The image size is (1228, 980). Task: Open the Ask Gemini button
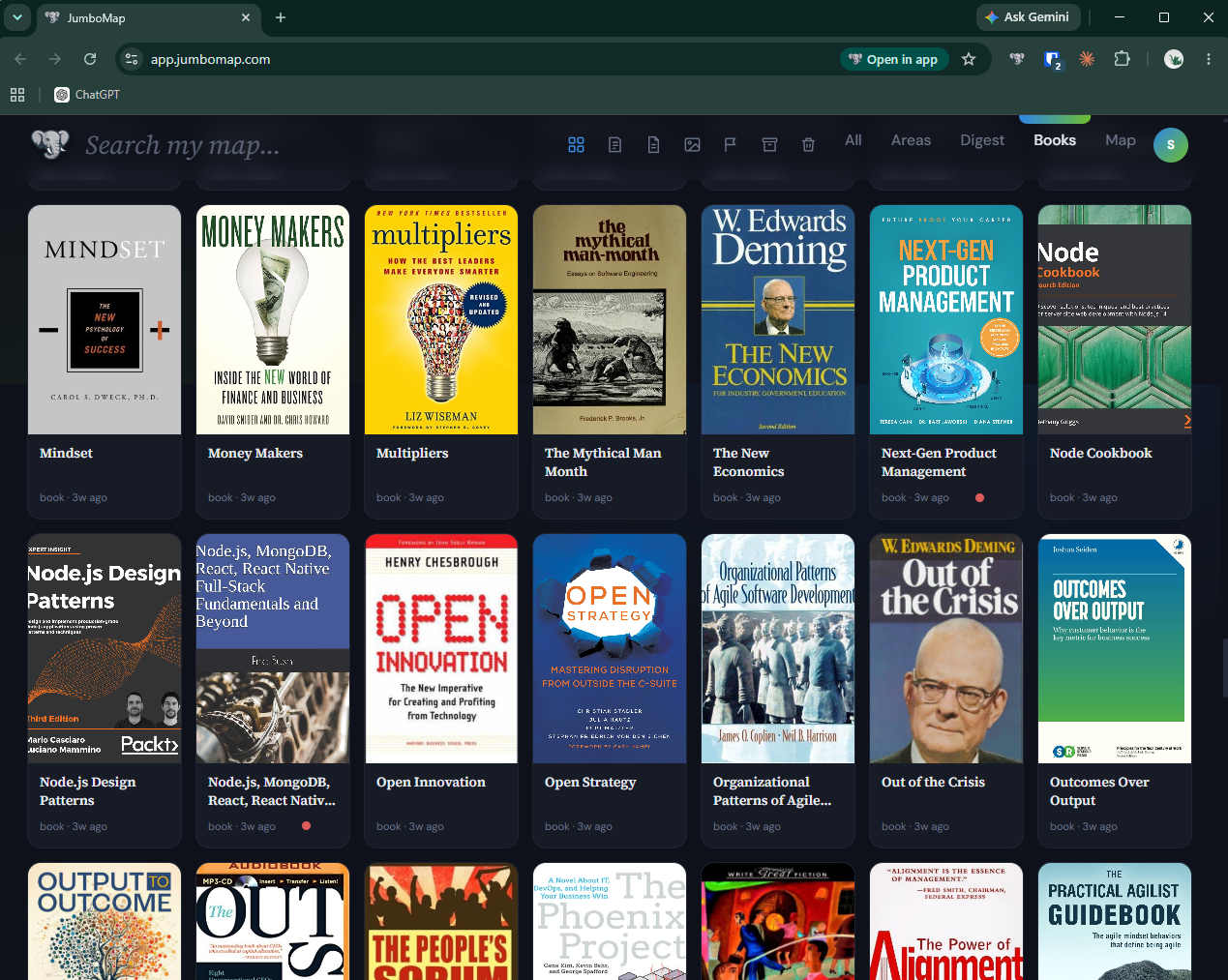point(1027,17)
